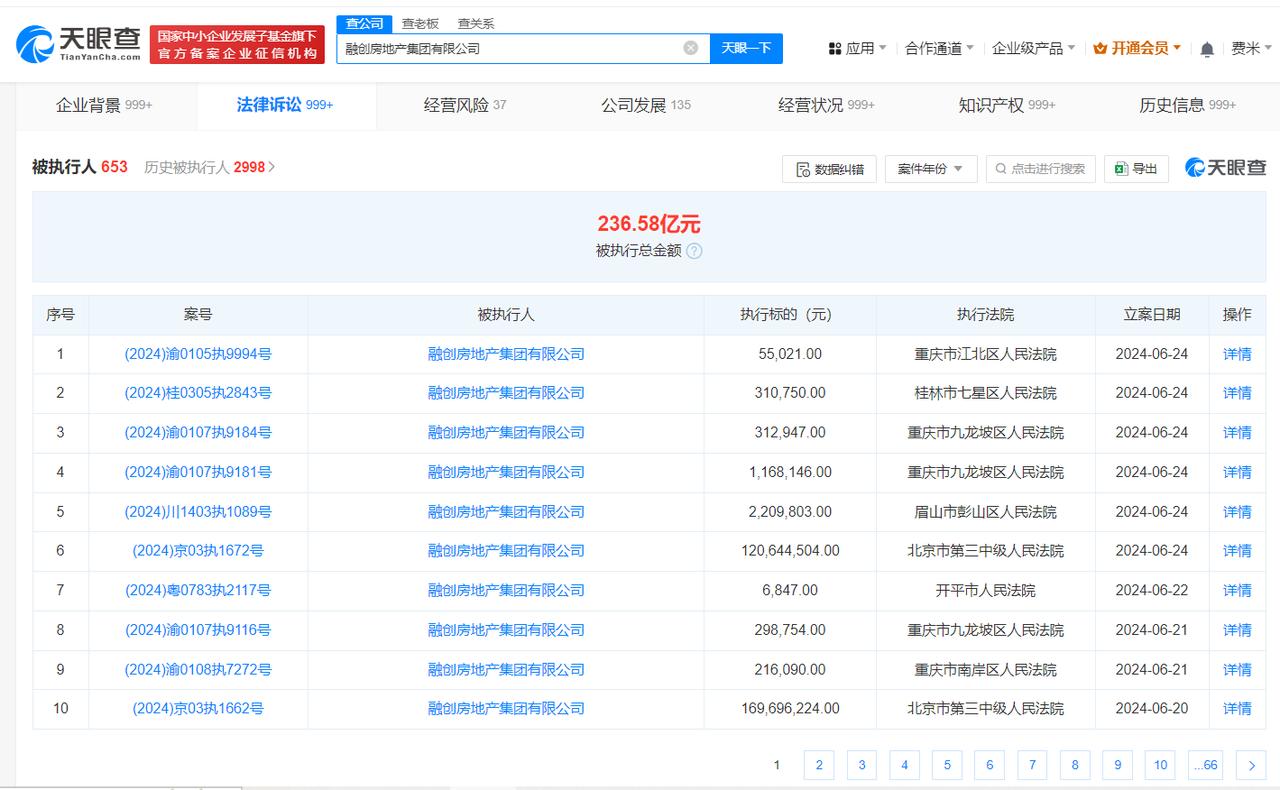This screenshot has height=790, width=1280.
Task: Click the 天眼一下 search button
Action: tap(746, 48)
